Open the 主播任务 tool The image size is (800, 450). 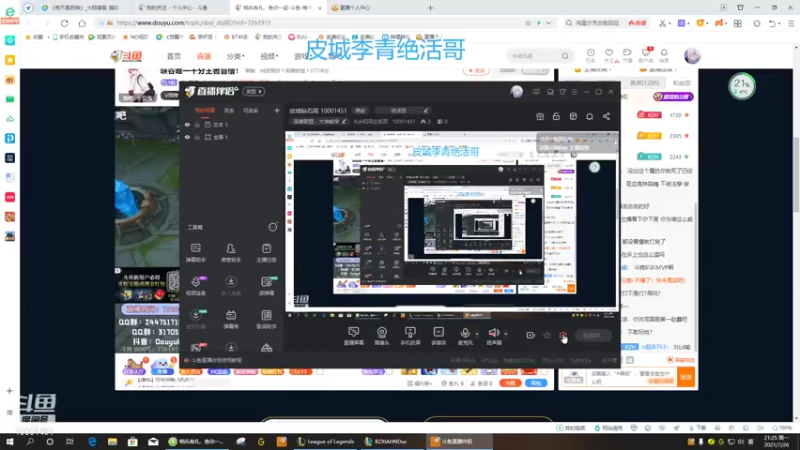[x=266, y=253]
